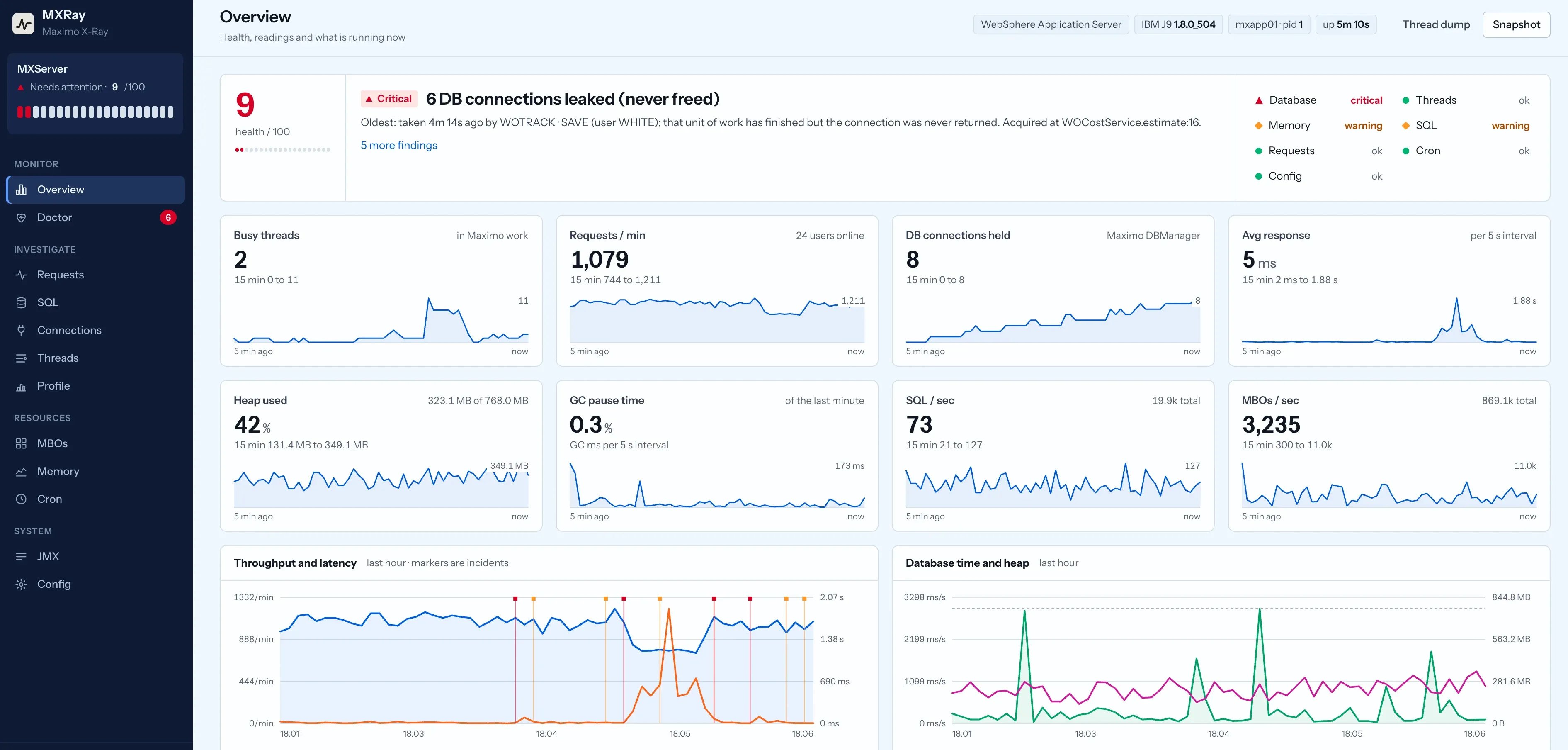The image size is (1568, 750).
Task: Click the Cron clock icon
Action: [21, 499]
